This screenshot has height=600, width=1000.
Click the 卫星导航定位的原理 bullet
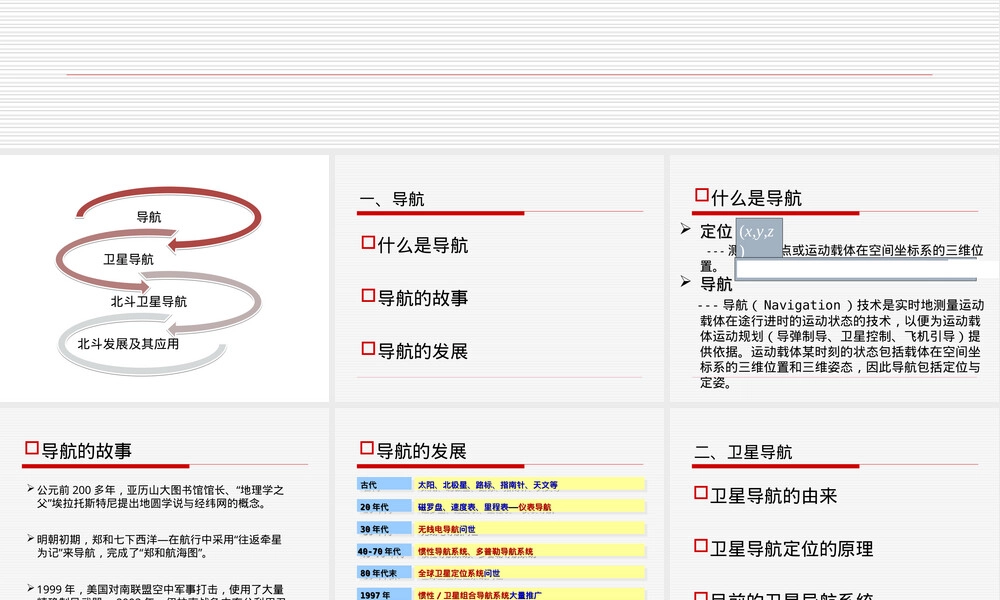pos(784,548)
